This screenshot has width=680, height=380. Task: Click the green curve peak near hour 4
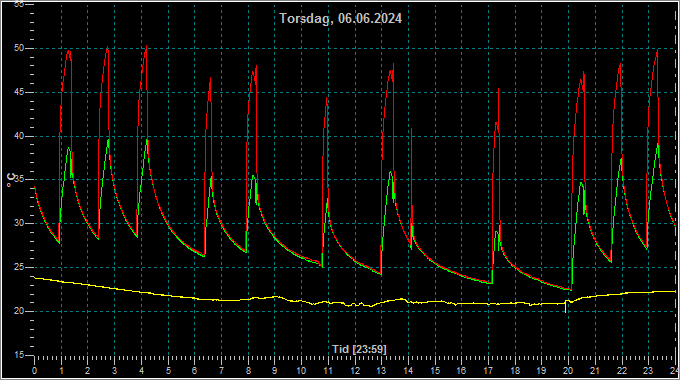coord(147,140)
